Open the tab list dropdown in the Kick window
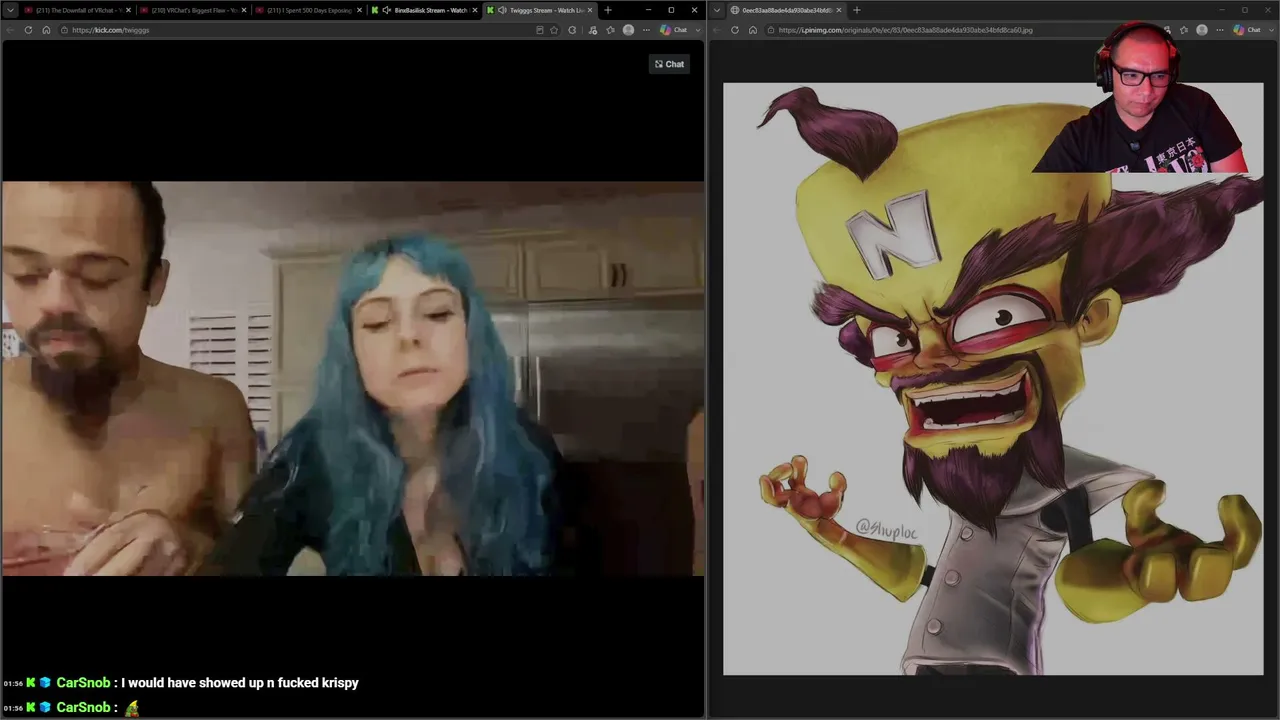Viewport: 1280px width, 720px height. click(11, 10)
